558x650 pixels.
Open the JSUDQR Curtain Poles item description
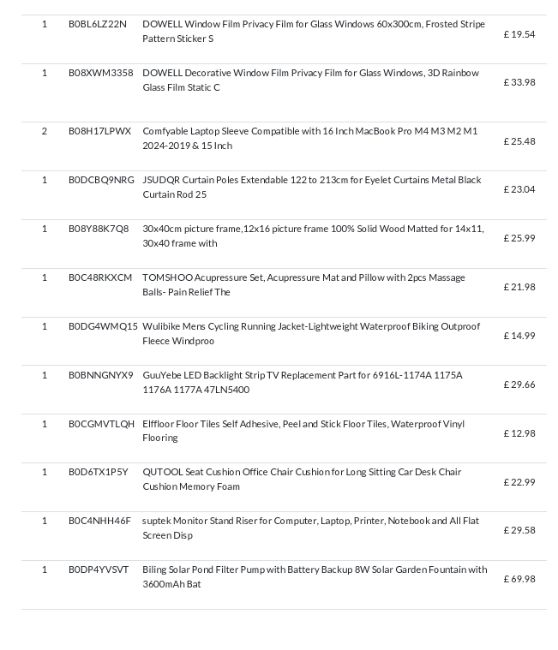coord(312,187)
